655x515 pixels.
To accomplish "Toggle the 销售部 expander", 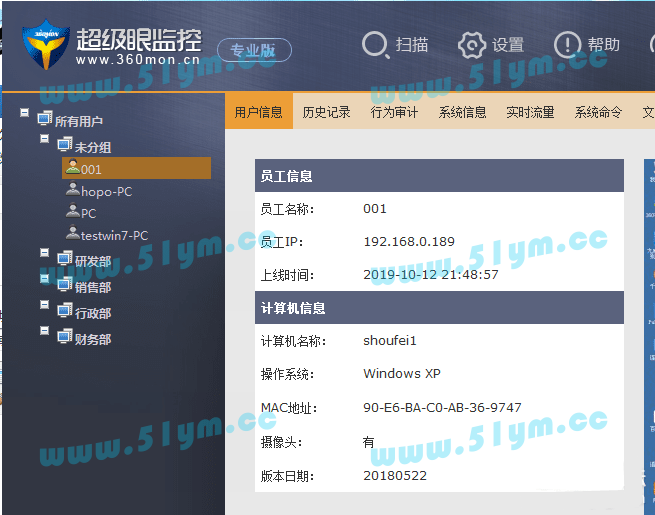I will pyautogui.click(x=44, y=278).
